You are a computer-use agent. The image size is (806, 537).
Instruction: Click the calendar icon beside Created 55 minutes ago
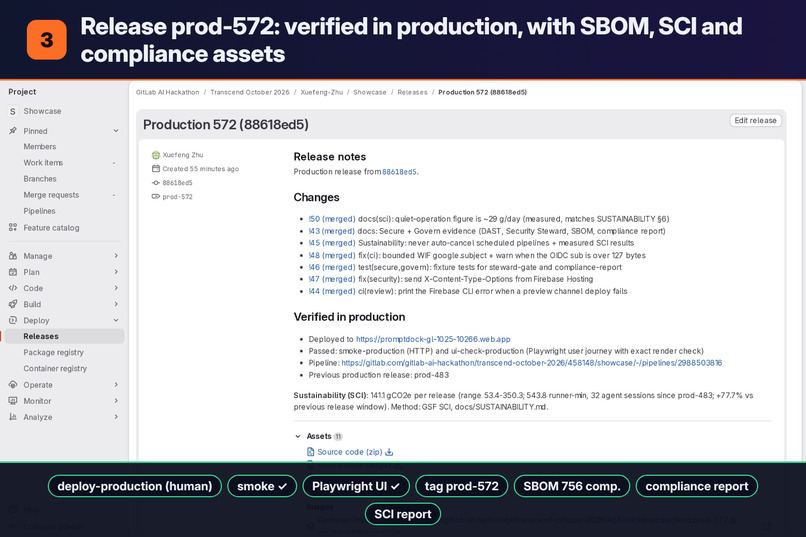point(156,169)
